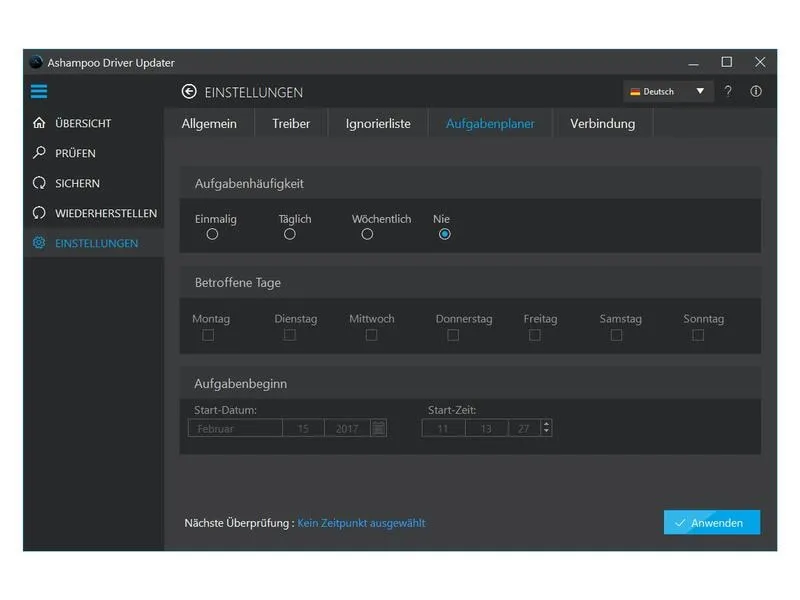The image size is (800, 600).
Task: Choose the Wöchentlich frequency option
Action: point(367,234)
